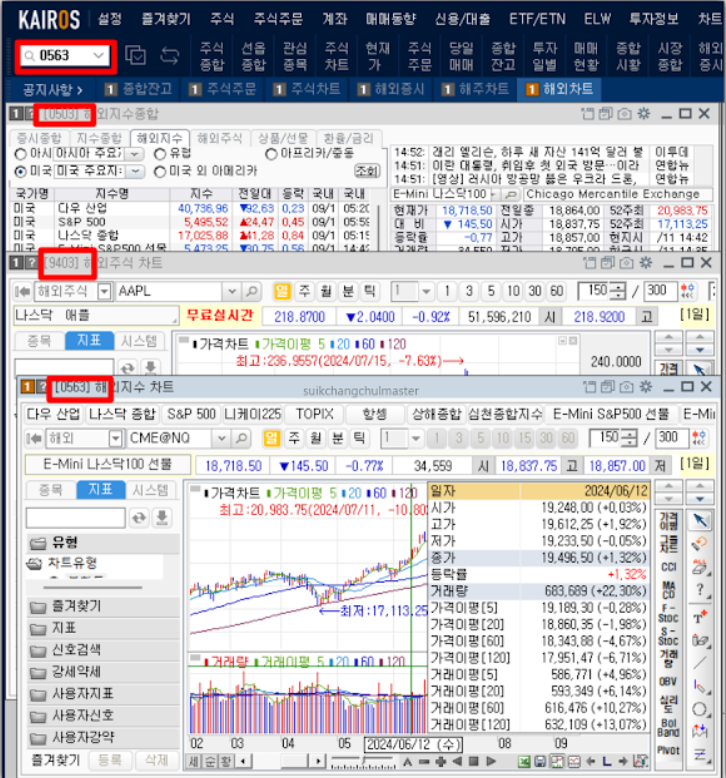Screen dimensions: 726x778
Task: Select the 유럽 radio button
Action: tap(160, 154)
